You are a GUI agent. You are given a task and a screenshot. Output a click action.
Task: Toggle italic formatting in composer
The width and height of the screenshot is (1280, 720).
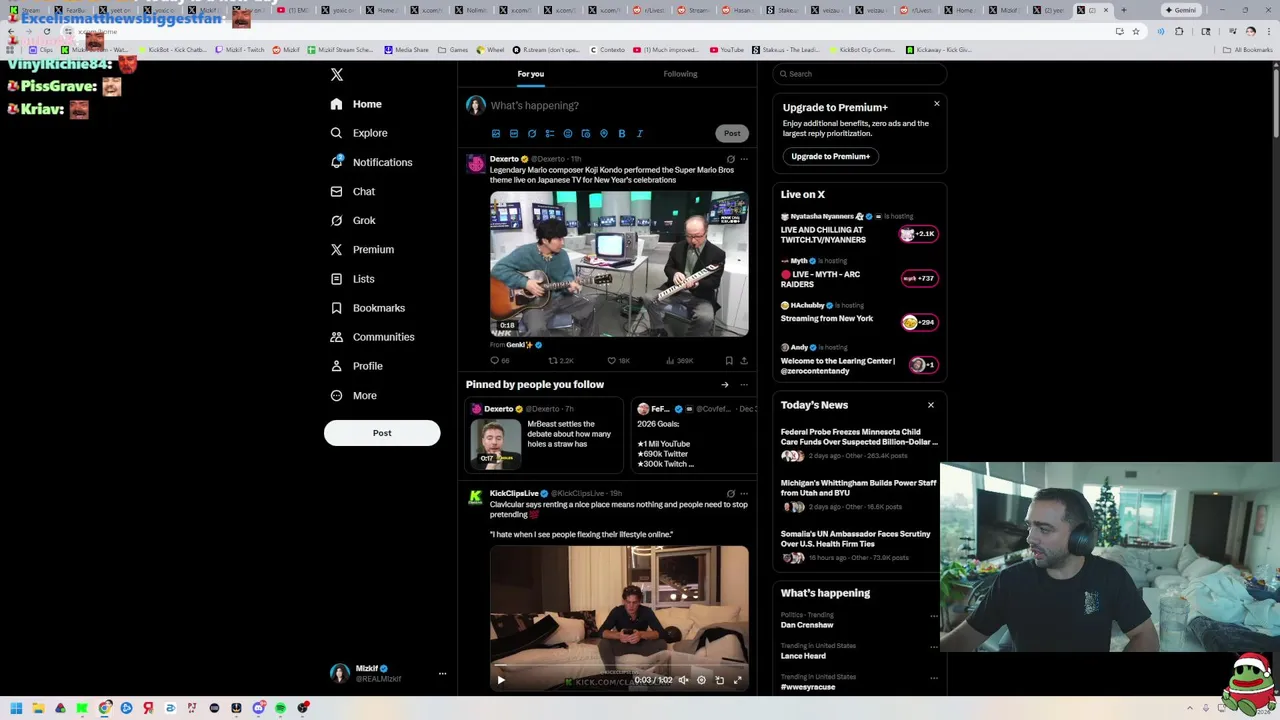640,133
